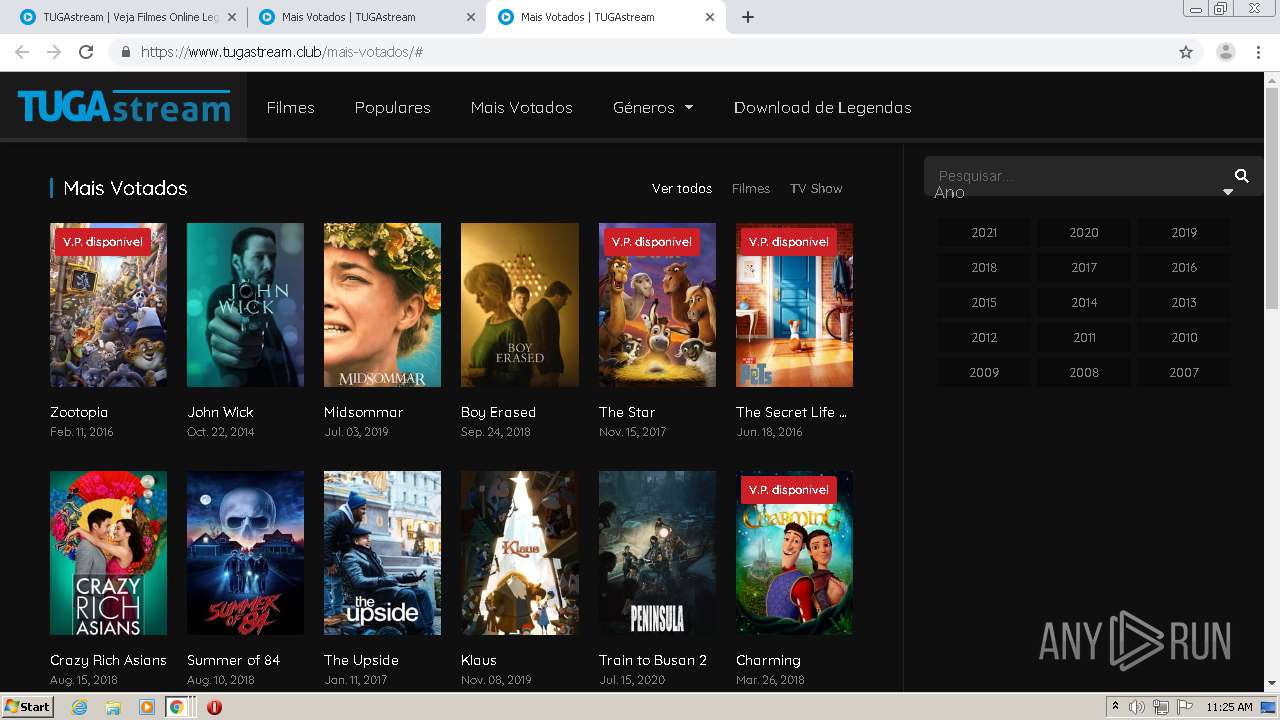
Task: Click Action Center flag icon
Action: (1184, 707)
